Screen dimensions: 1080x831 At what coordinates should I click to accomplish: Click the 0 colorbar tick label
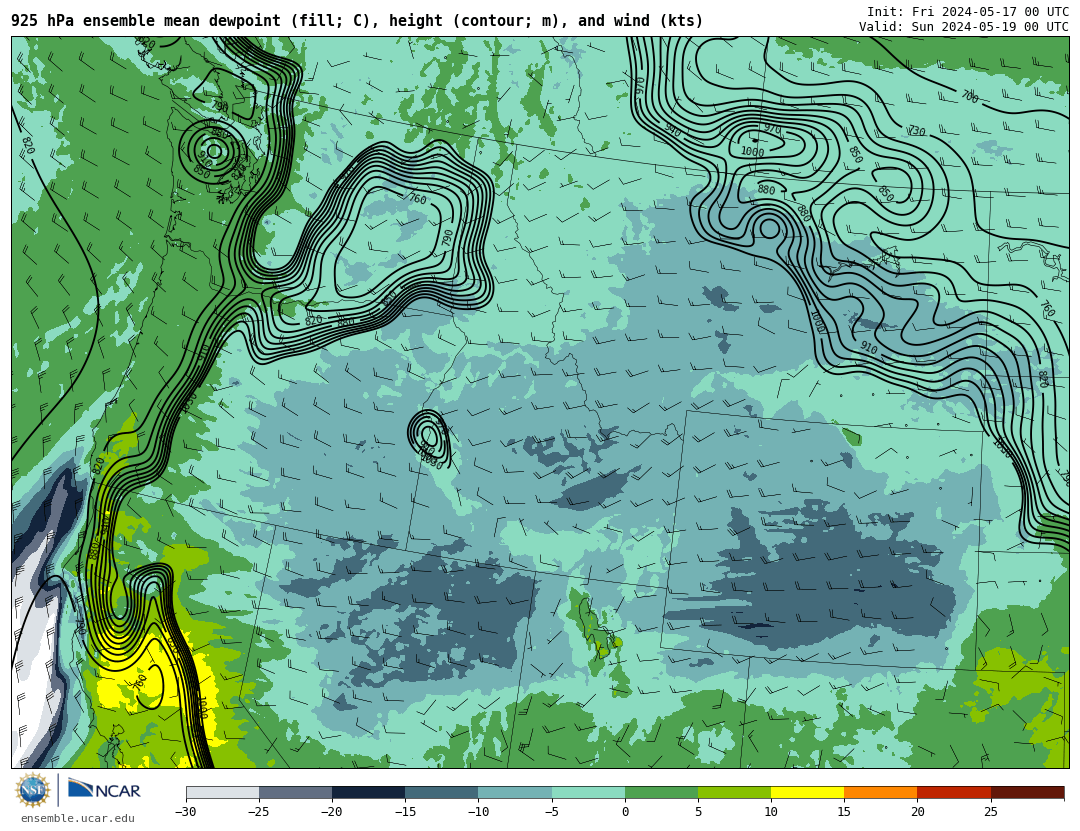pos(625,812)
